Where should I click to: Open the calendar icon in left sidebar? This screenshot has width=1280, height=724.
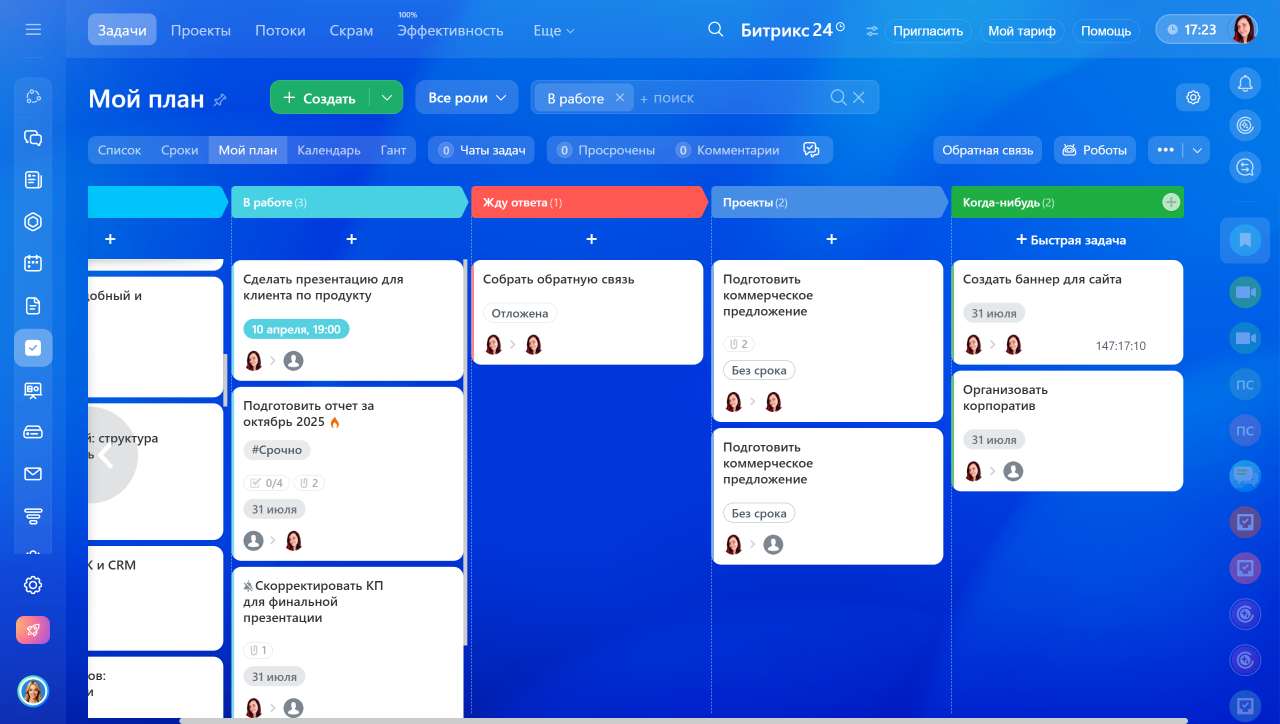coord(33,264)
